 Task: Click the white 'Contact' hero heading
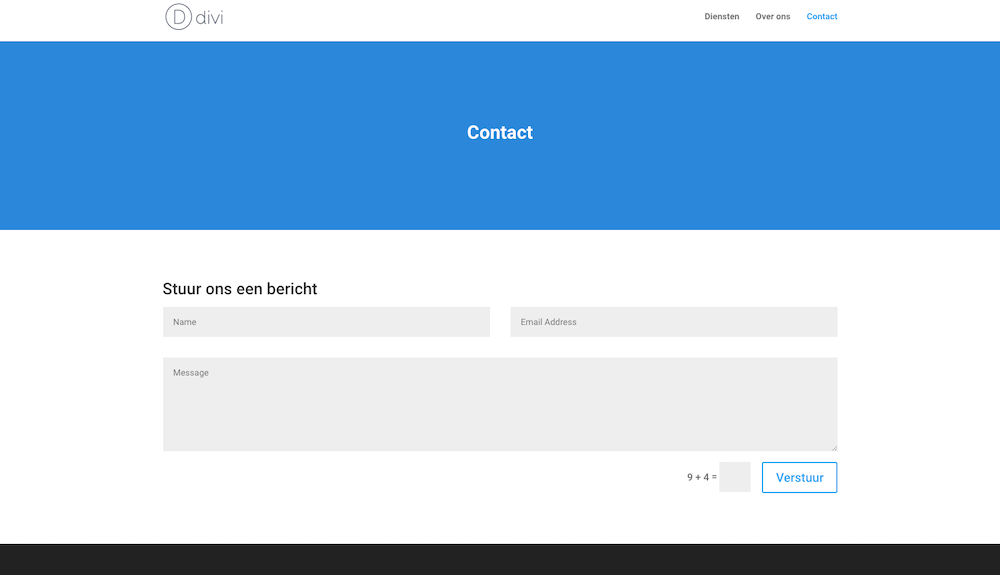click(500, 132)
